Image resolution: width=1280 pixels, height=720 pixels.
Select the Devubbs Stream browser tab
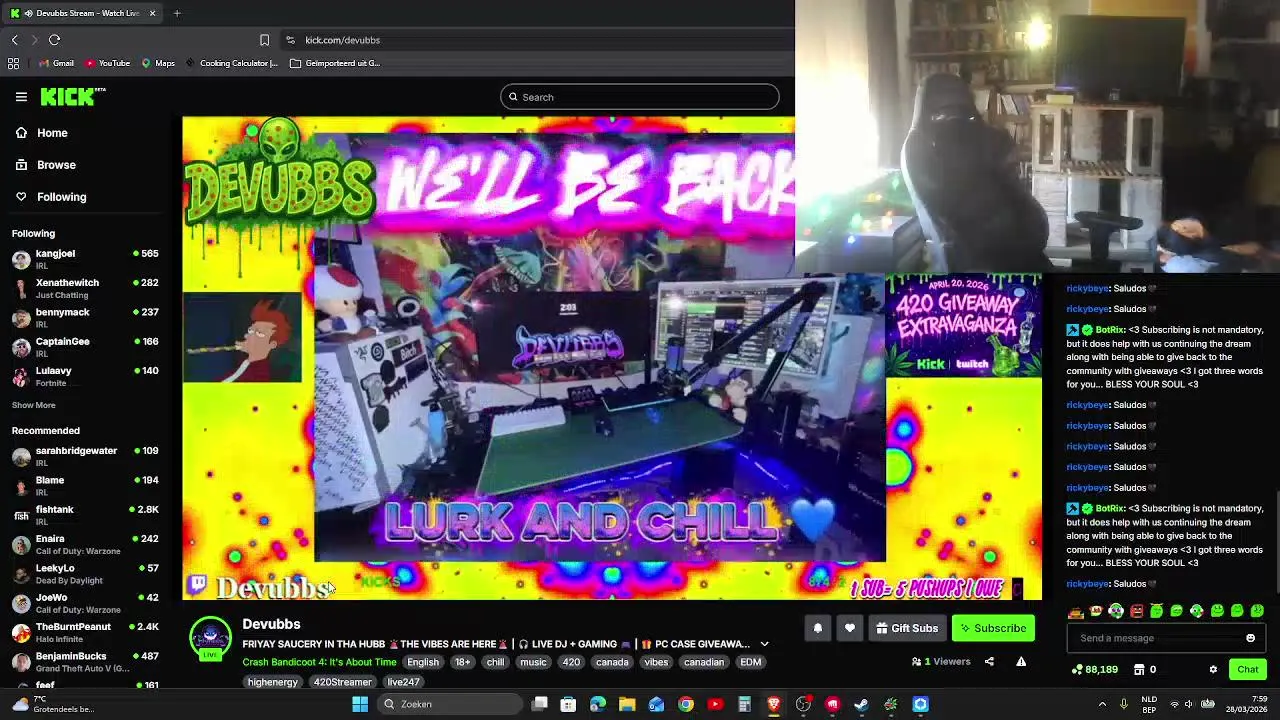[82, 13]
